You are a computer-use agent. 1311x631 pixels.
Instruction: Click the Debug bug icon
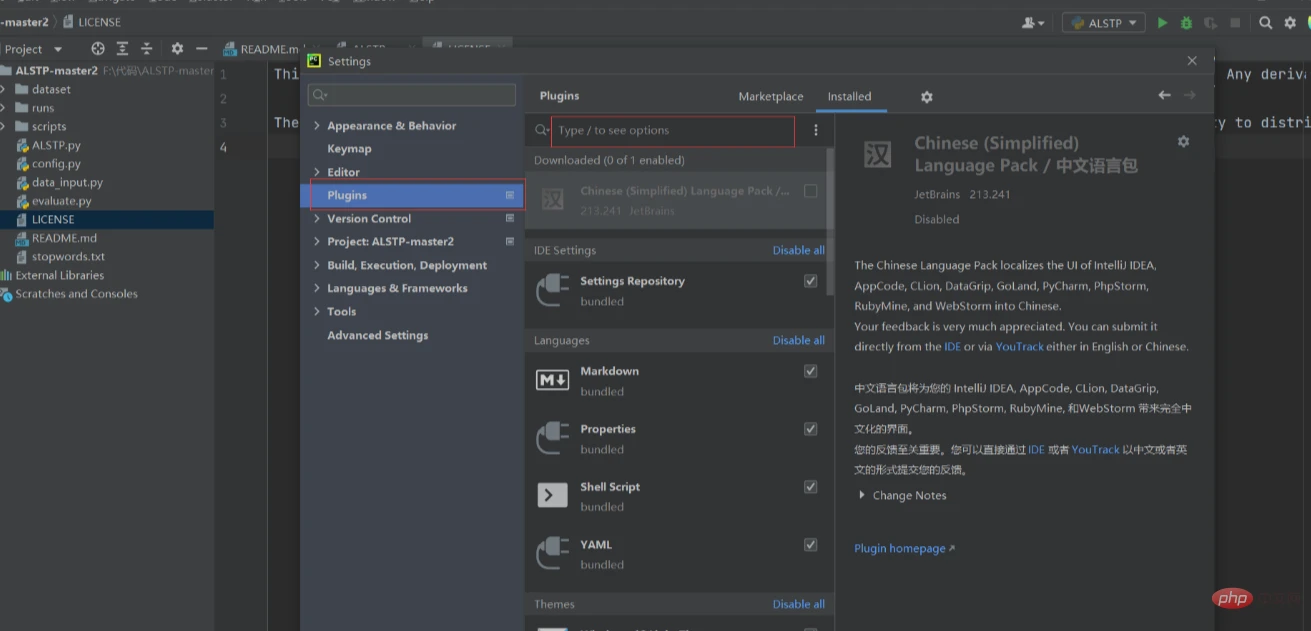coord(1186,22)
